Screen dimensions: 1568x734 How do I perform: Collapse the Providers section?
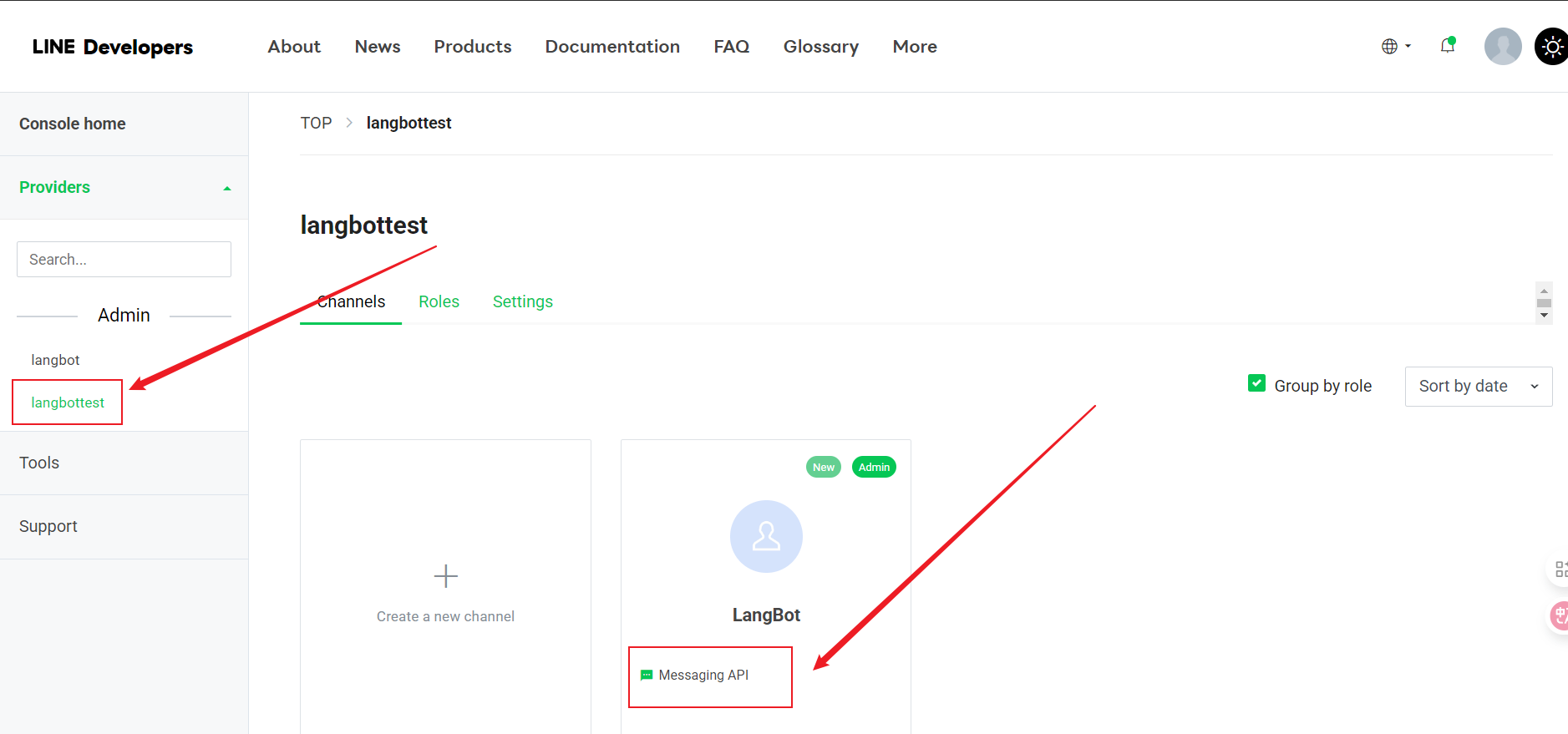coord(226,188)
